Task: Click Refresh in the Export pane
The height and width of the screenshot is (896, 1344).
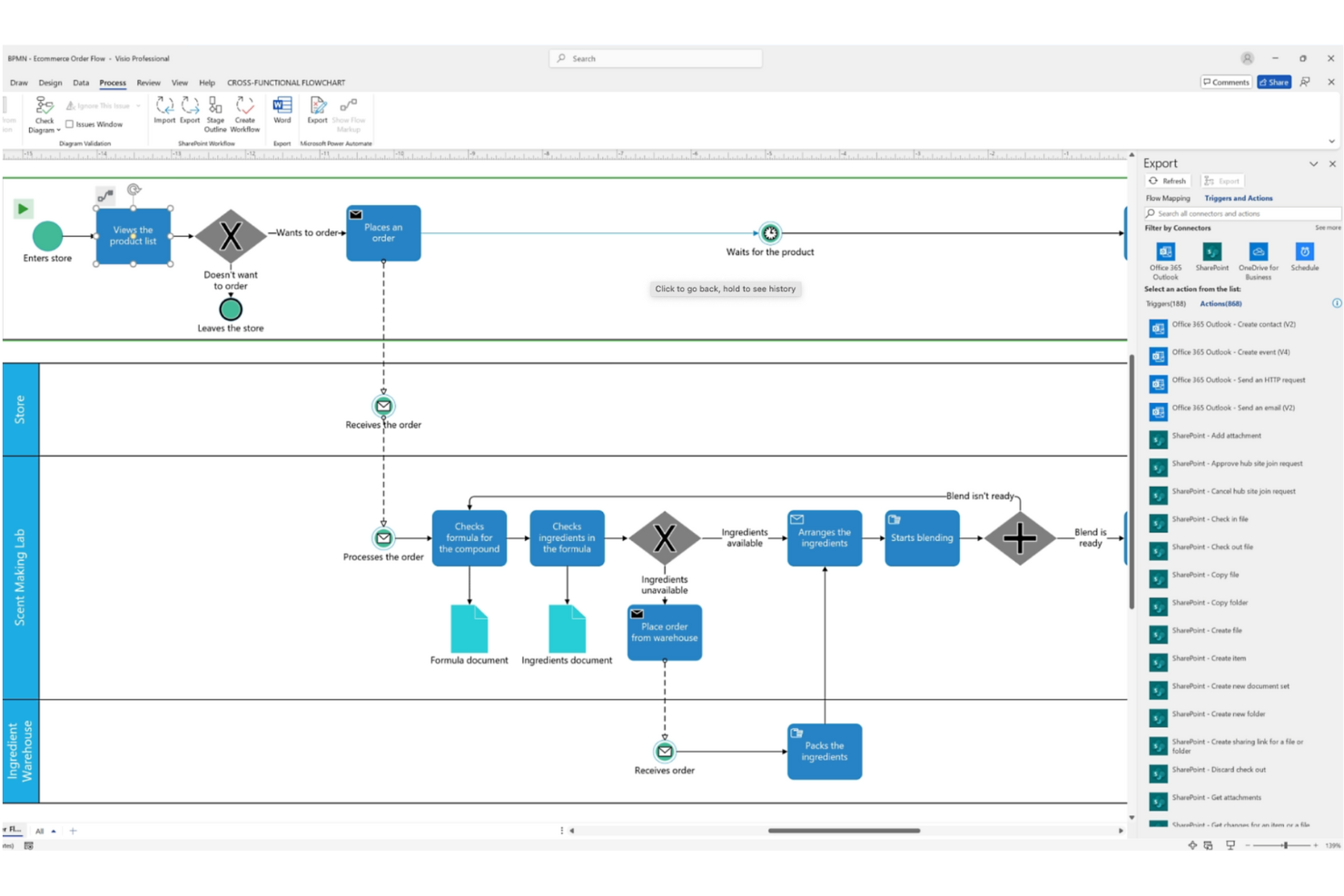Action: pos(1168,181)
